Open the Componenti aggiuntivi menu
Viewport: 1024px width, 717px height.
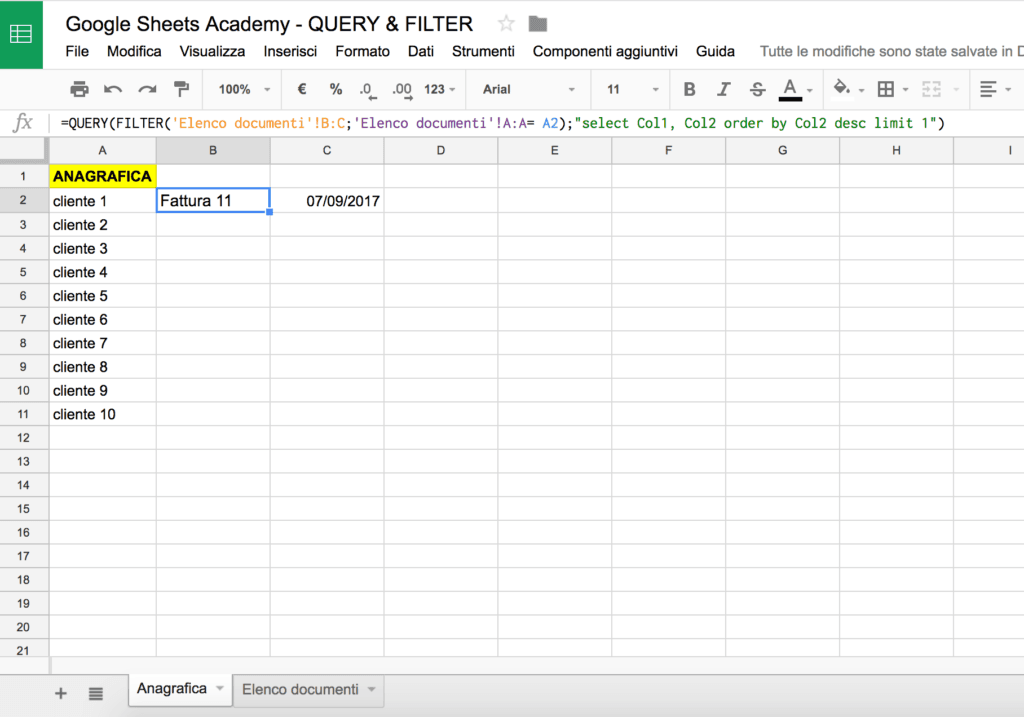[x=605, y=52]
